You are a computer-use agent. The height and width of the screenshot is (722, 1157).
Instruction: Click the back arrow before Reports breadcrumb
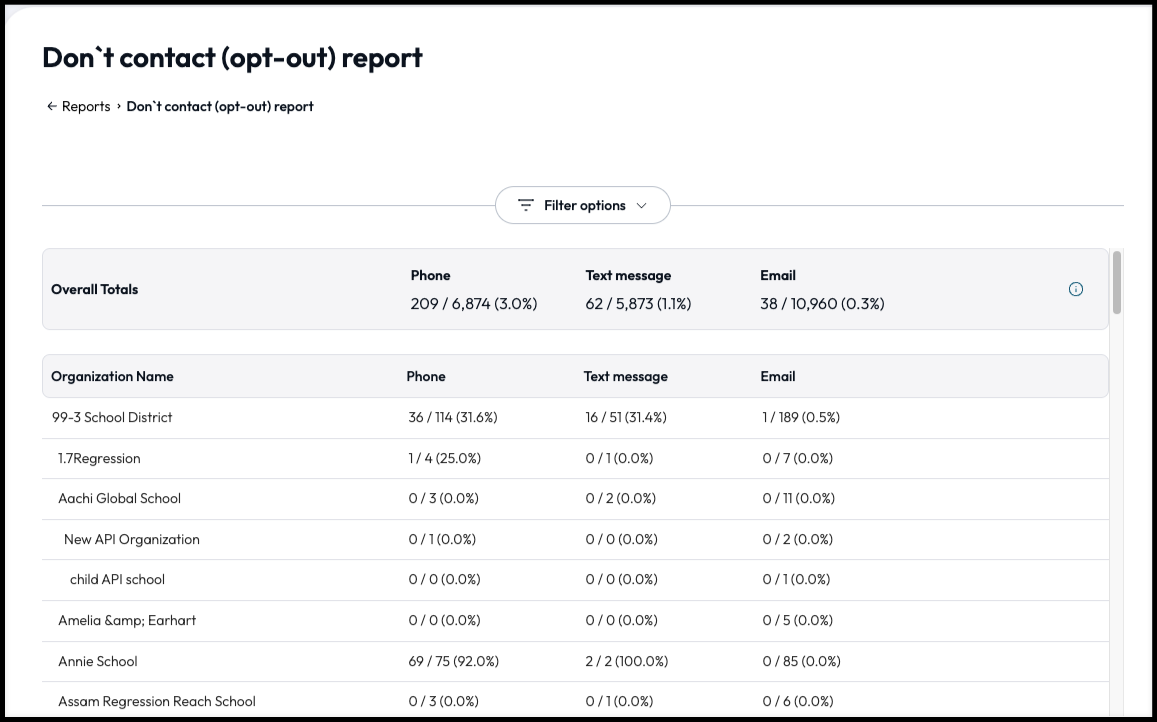51,105
